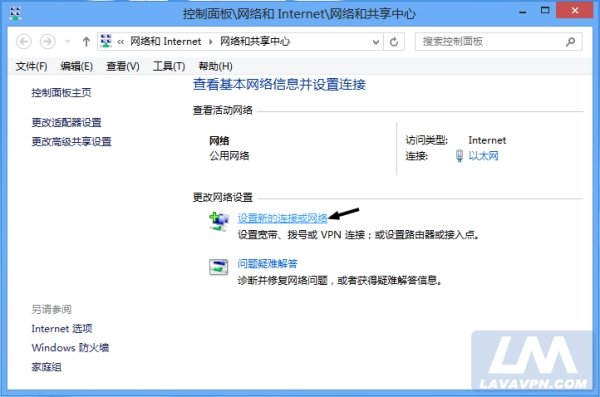Open 更改高级共享设置
The image size is (600, 397).
tap(71, 142)
